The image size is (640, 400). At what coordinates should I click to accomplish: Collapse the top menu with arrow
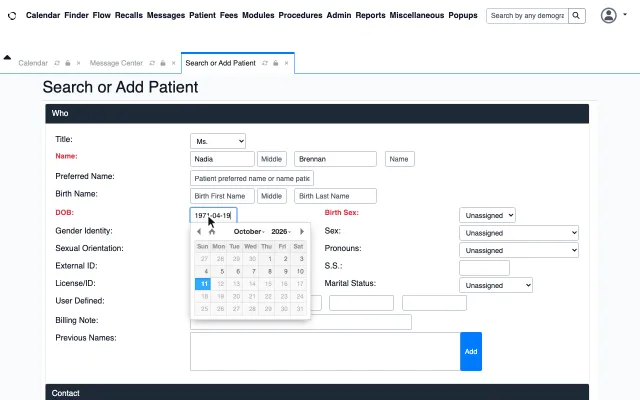[x=7, y=58]
